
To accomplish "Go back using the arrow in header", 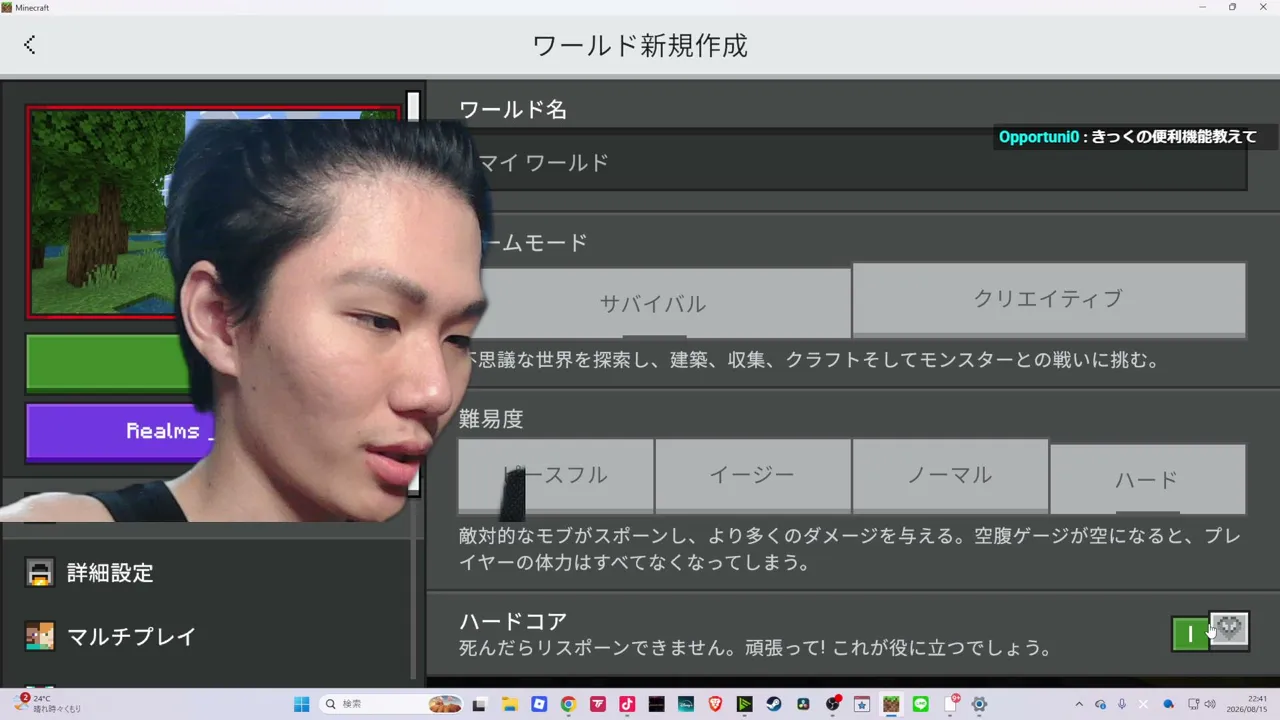I will tap(30, 45).
